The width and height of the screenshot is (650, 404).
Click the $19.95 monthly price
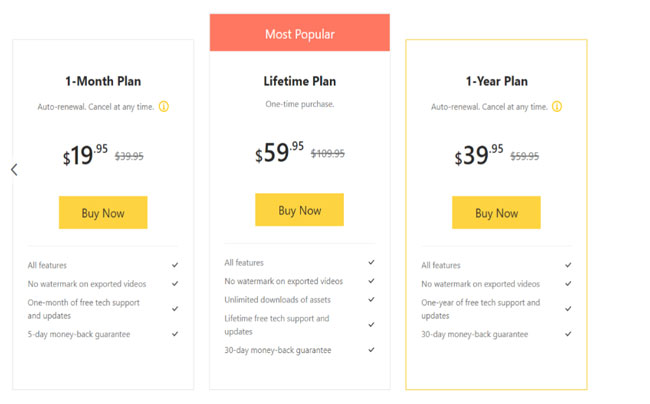pos(85,155)
